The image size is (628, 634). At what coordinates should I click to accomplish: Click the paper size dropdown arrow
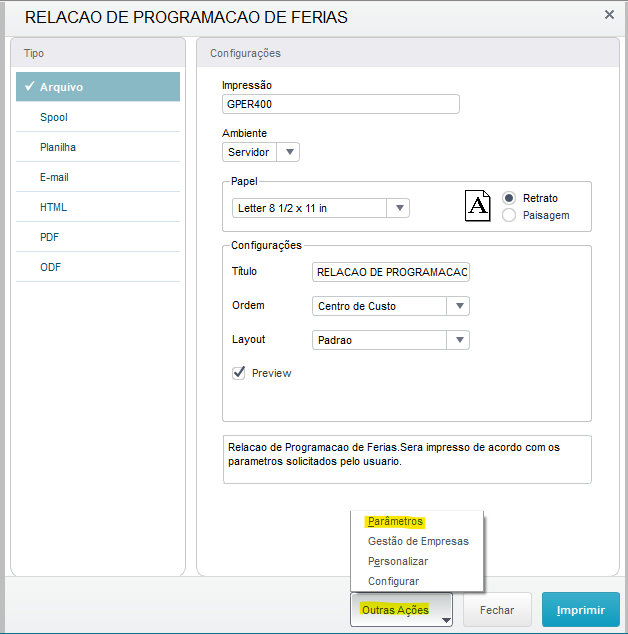pyautogui.click(x=400, y=208)
